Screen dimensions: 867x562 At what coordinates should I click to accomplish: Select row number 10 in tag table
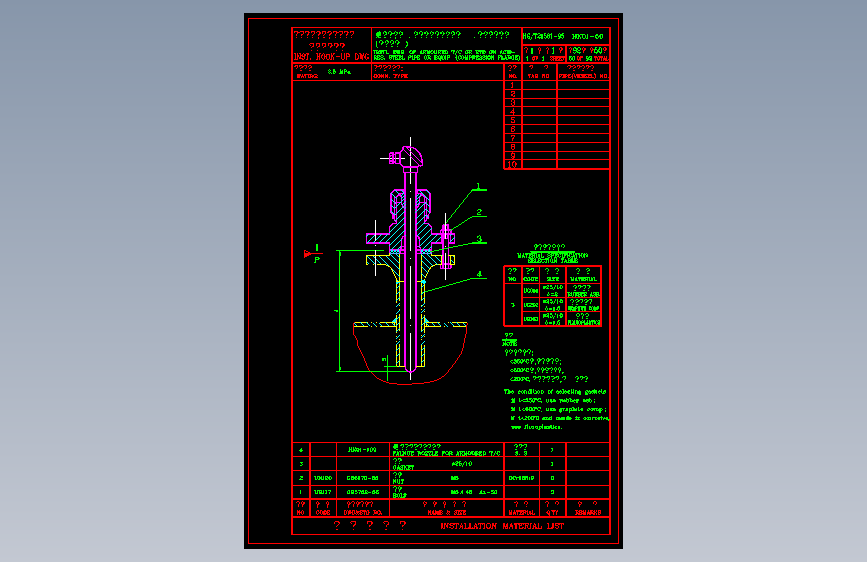pyautogui.click(x=512, y=165)
